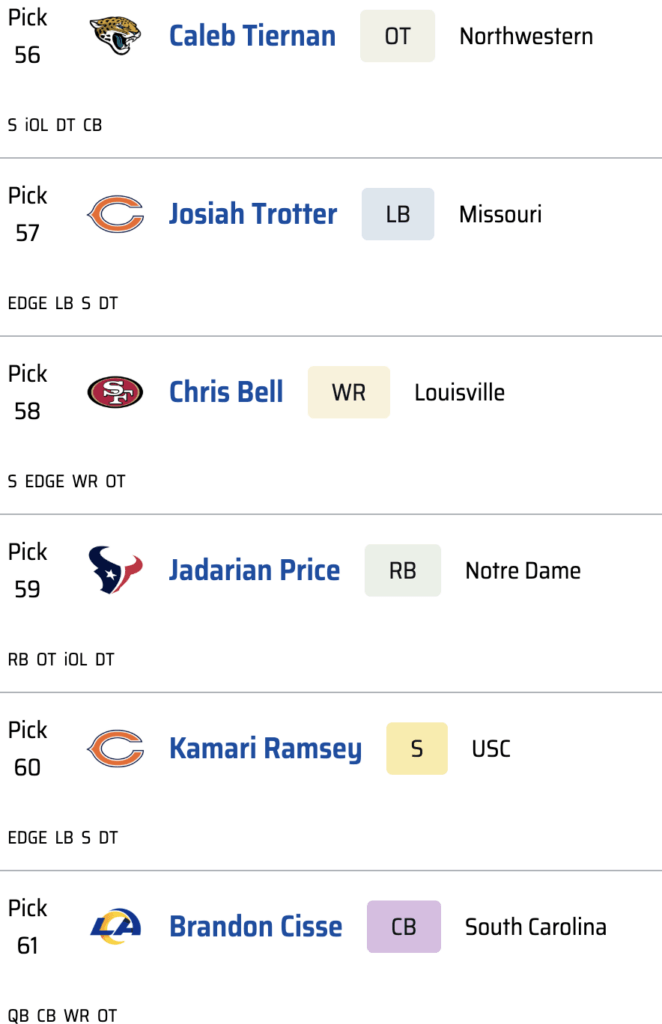Open Caleb Tiernan's player profile
The image size is (662, 1024).
[x=252, y=36]
